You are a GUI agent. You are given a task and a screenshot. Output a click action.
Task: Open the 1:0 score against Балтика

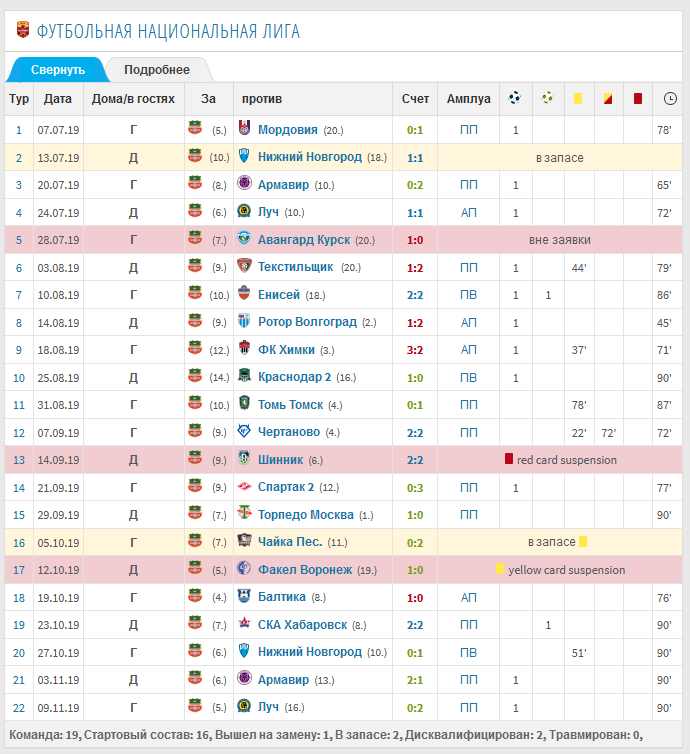(415, 598)
